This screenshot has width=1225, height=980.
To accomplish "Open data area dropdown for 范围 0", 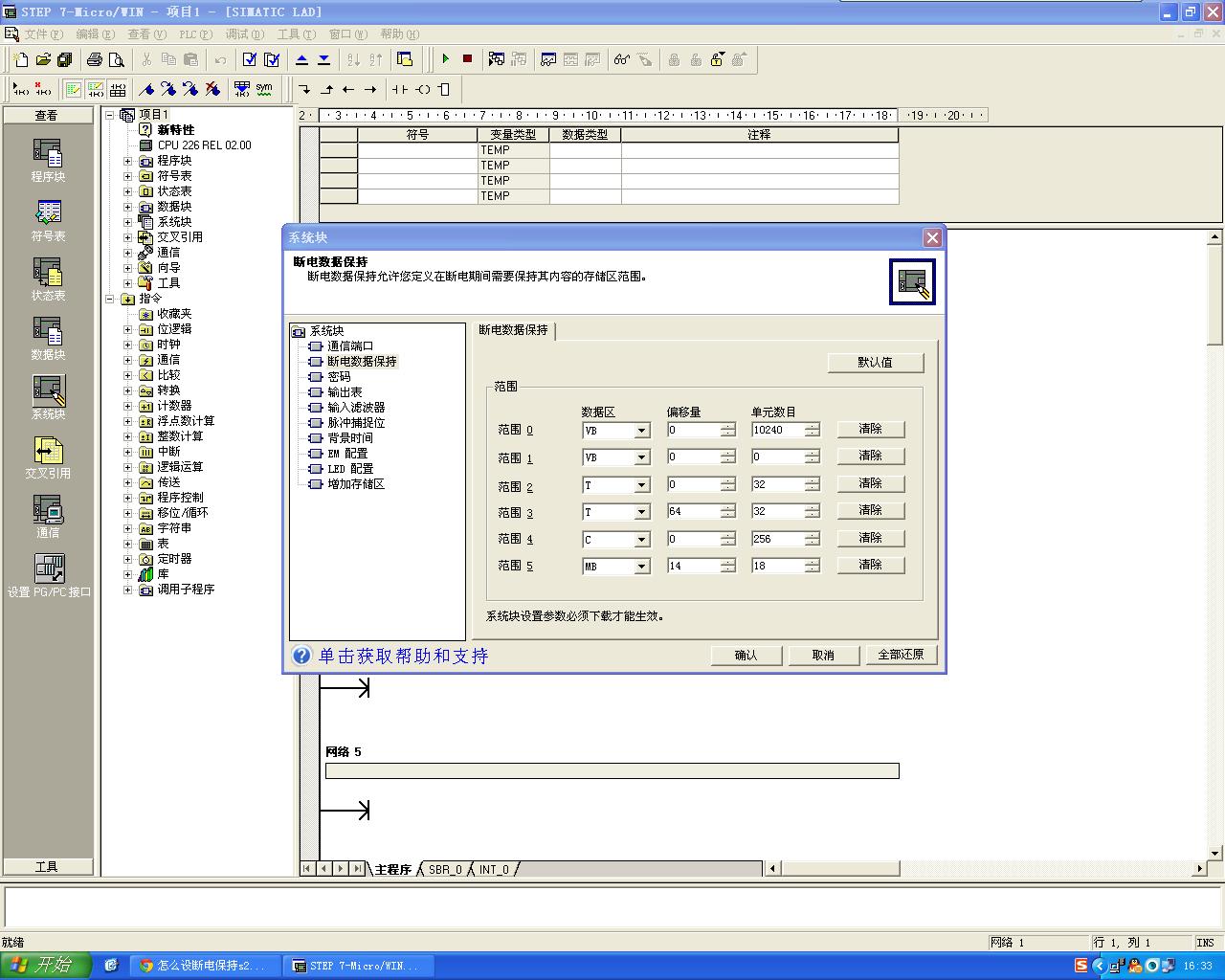I will coord(642,432).
